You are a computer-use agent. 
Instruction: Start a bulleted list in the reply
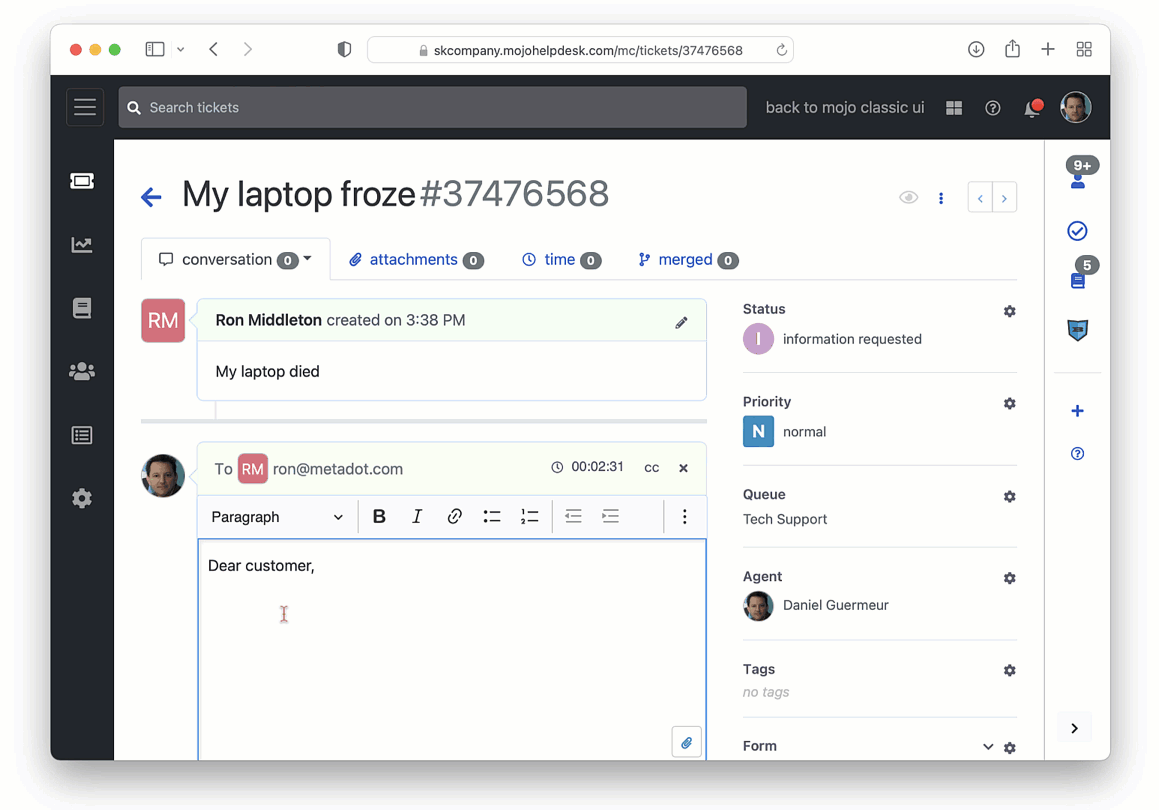pos(492,517)
